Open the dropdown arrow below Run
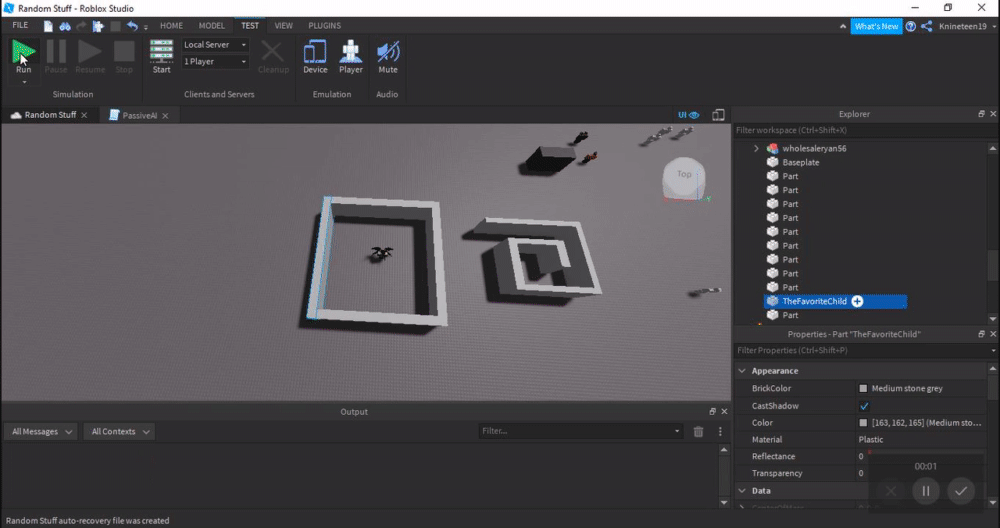The image size is (1000, 528). 24,82
